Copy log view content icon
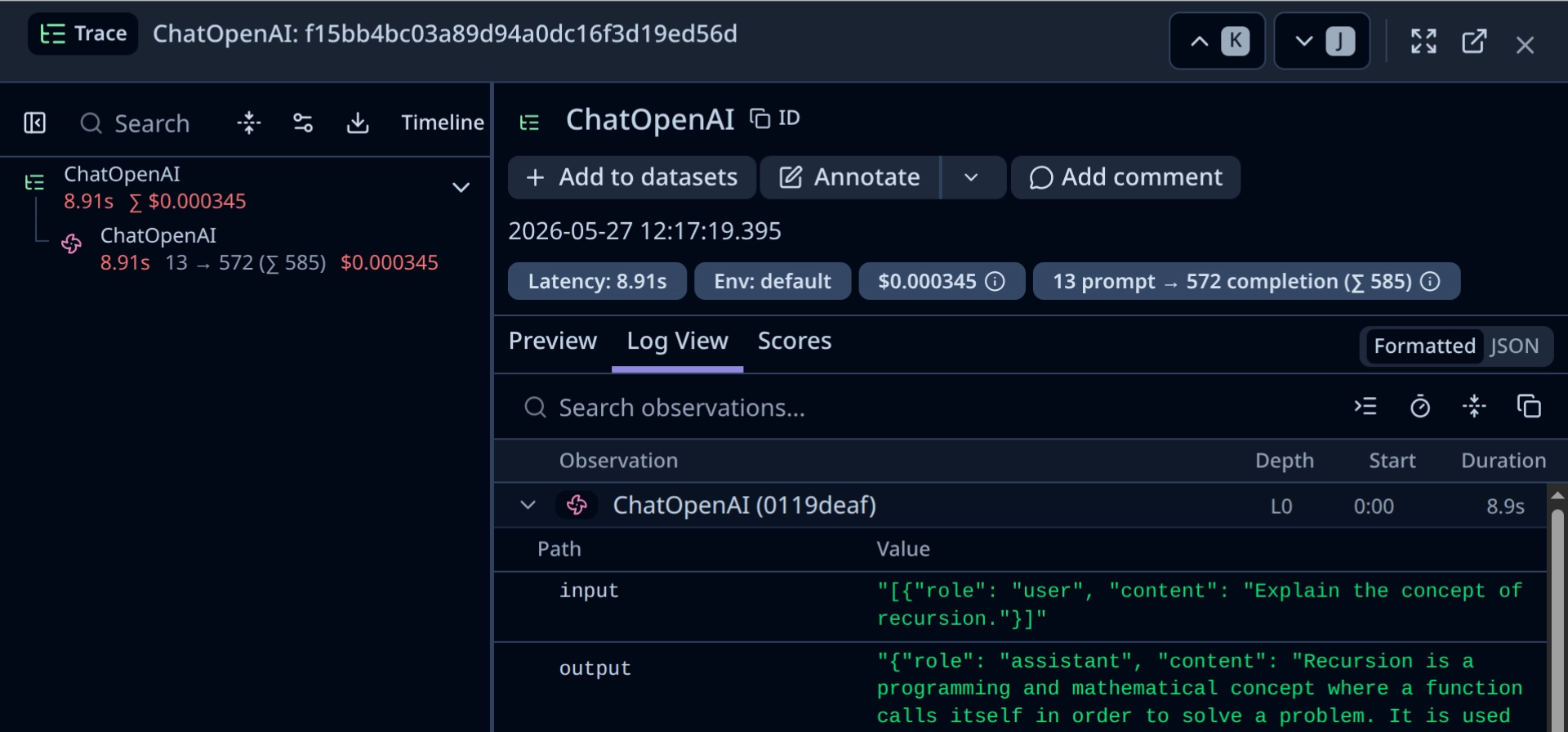This screenshot has width=1568, height=732. [x=1529, y=406]
